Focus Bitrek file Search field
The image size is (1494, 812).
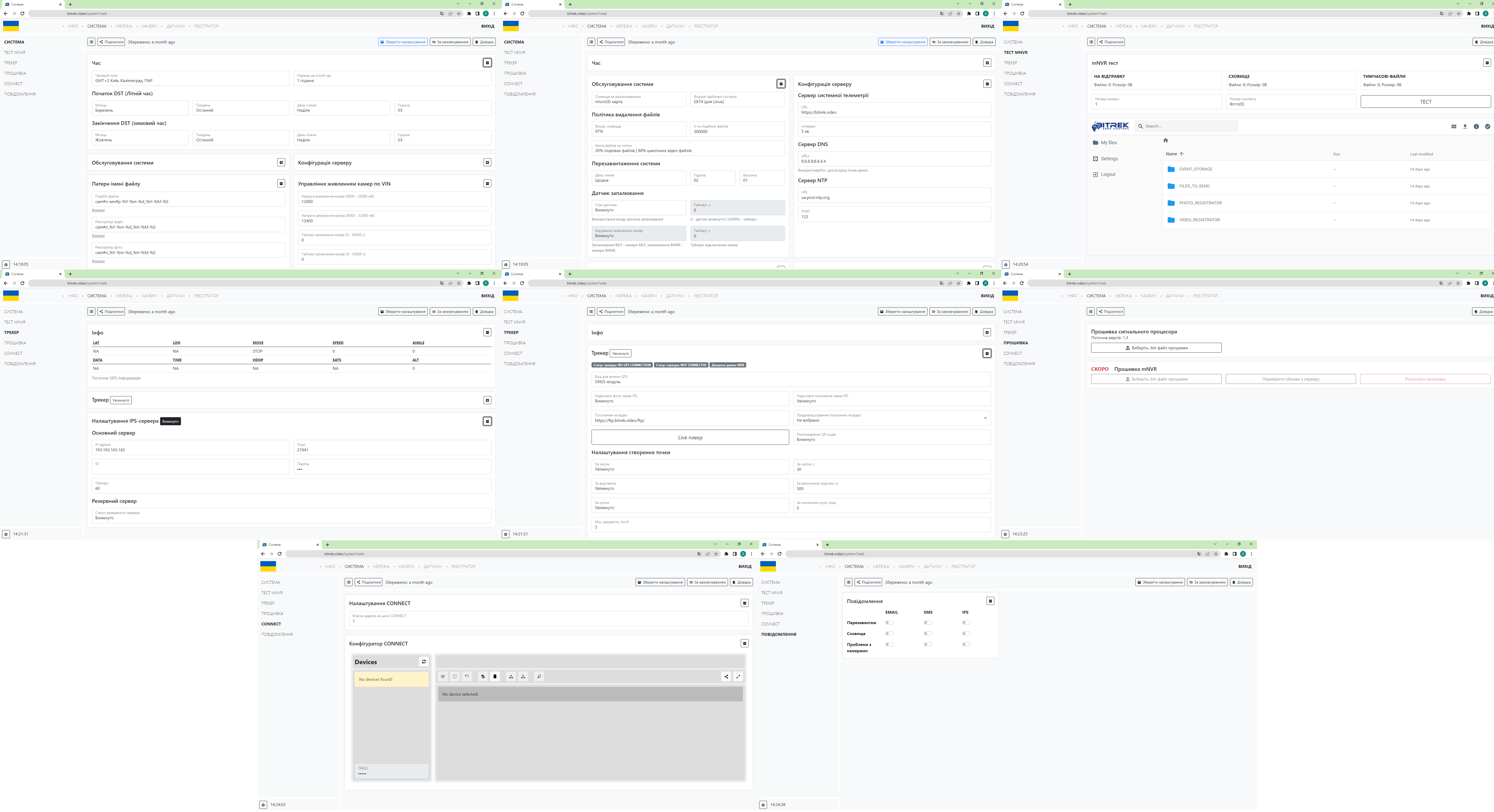click(x=1187, y=126)
